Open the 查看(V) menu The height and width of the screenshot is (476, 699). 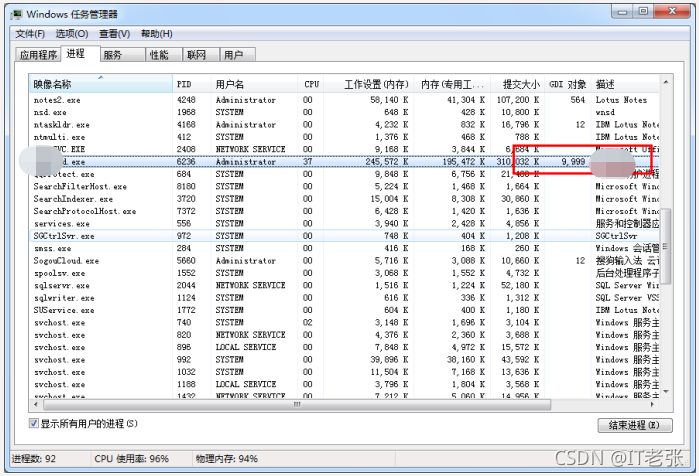[x=114, y=34]
